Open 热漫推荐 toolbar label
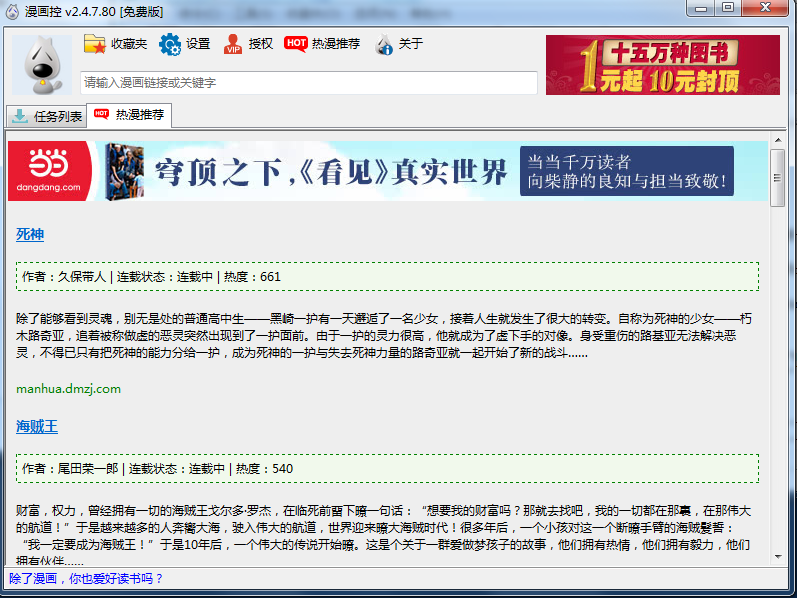This screenshot has height=598, width=797. (336, 44)
